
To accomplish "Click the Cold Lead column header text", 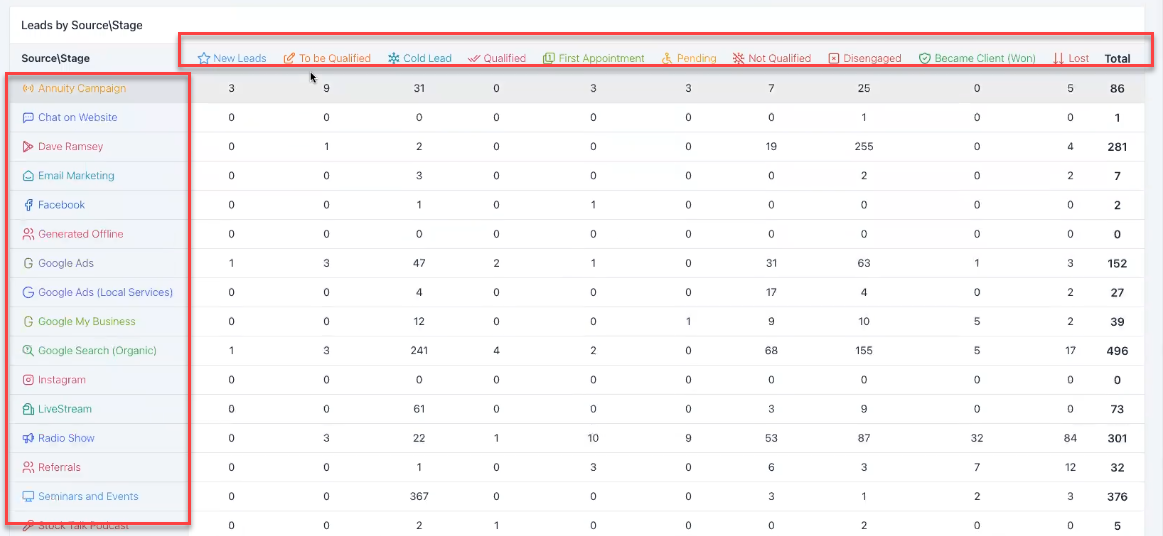I will (x=427, y=58).
